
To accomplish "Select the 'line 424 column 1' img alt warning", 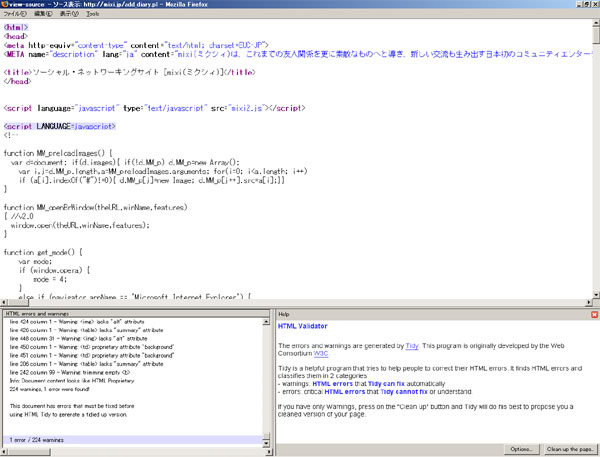I will pos(132,322).
